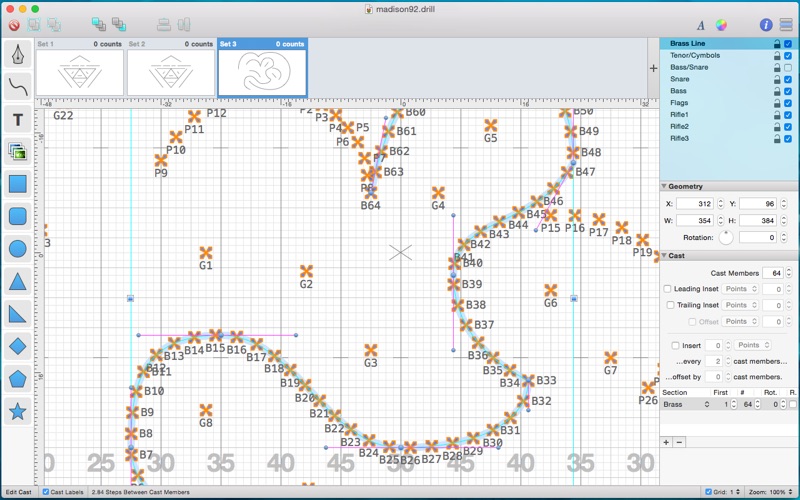Viewport: 800px width, 500px height.
Task: Select the Rifle2 layer row
Action: (728, 127)
